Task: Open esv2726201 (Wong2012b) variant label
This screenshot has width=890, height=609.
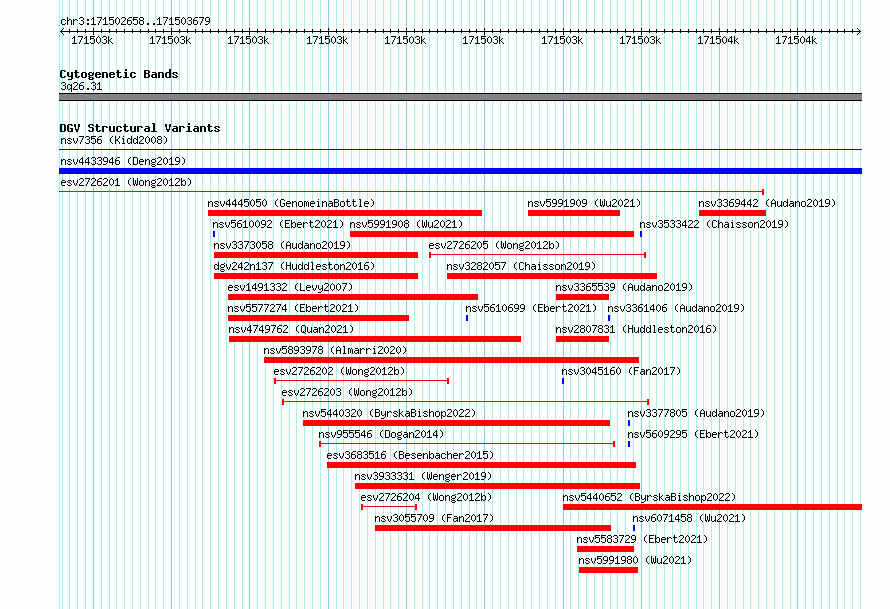Action: click(x=126, y=182)
